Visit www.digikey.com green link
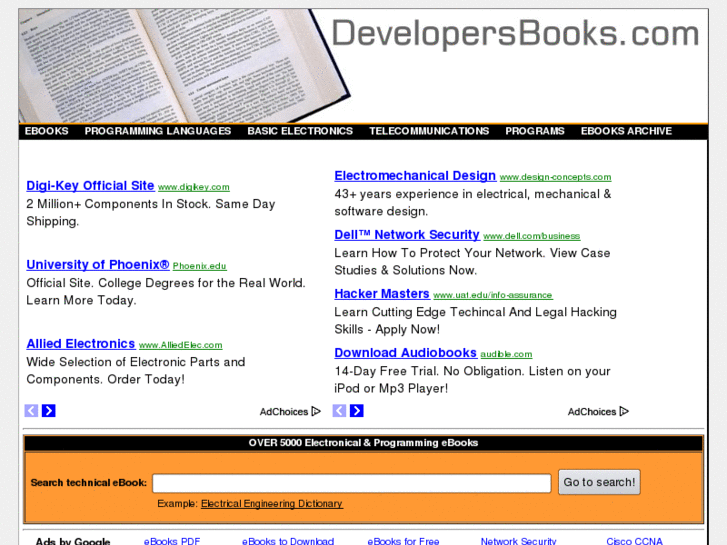Image resolution: width=727 pixels, height=545 pixels. point(194,187)
